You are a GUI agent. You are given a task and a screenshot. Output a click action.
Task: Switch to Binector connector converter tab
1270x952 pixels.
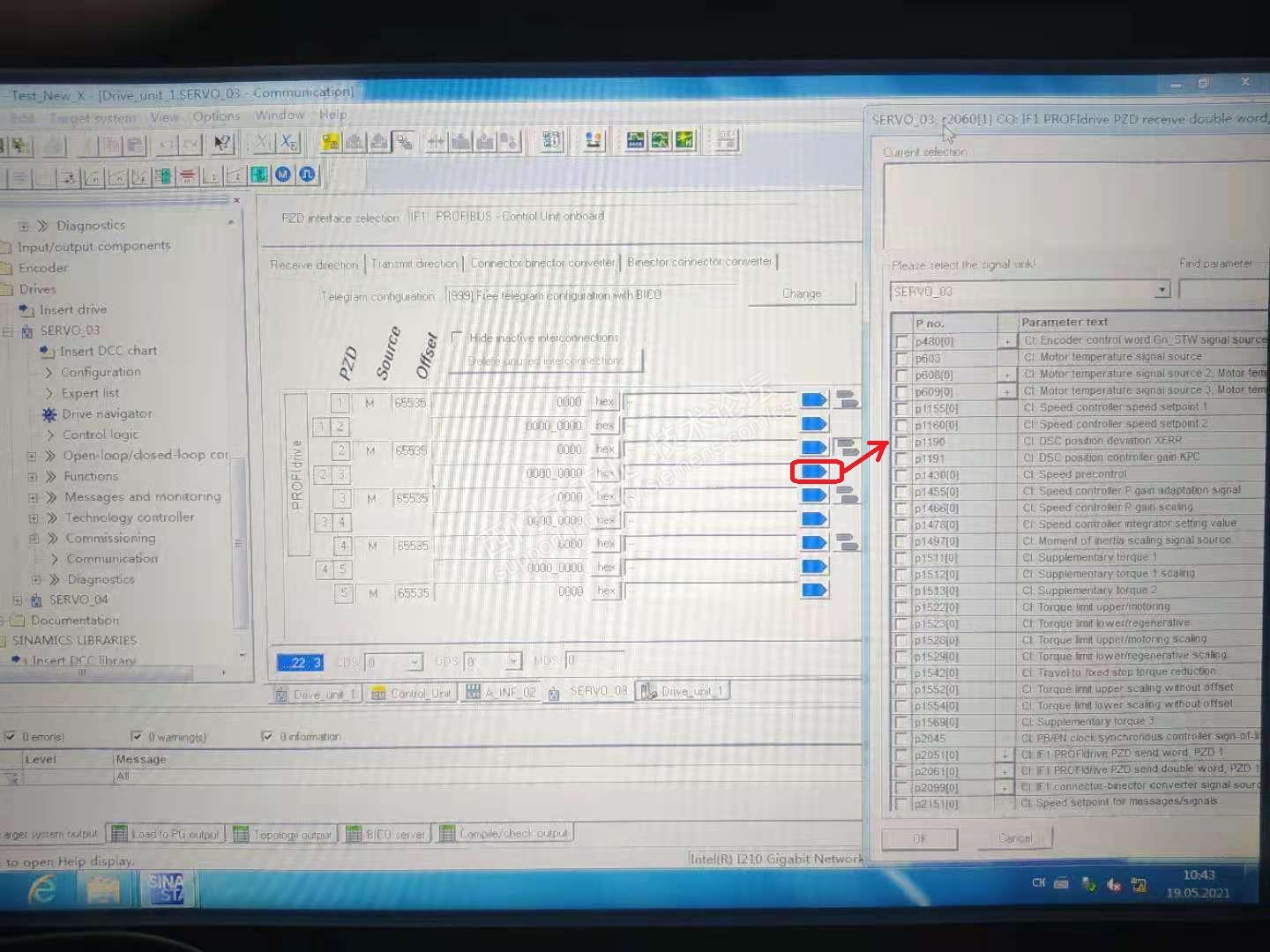699,262
